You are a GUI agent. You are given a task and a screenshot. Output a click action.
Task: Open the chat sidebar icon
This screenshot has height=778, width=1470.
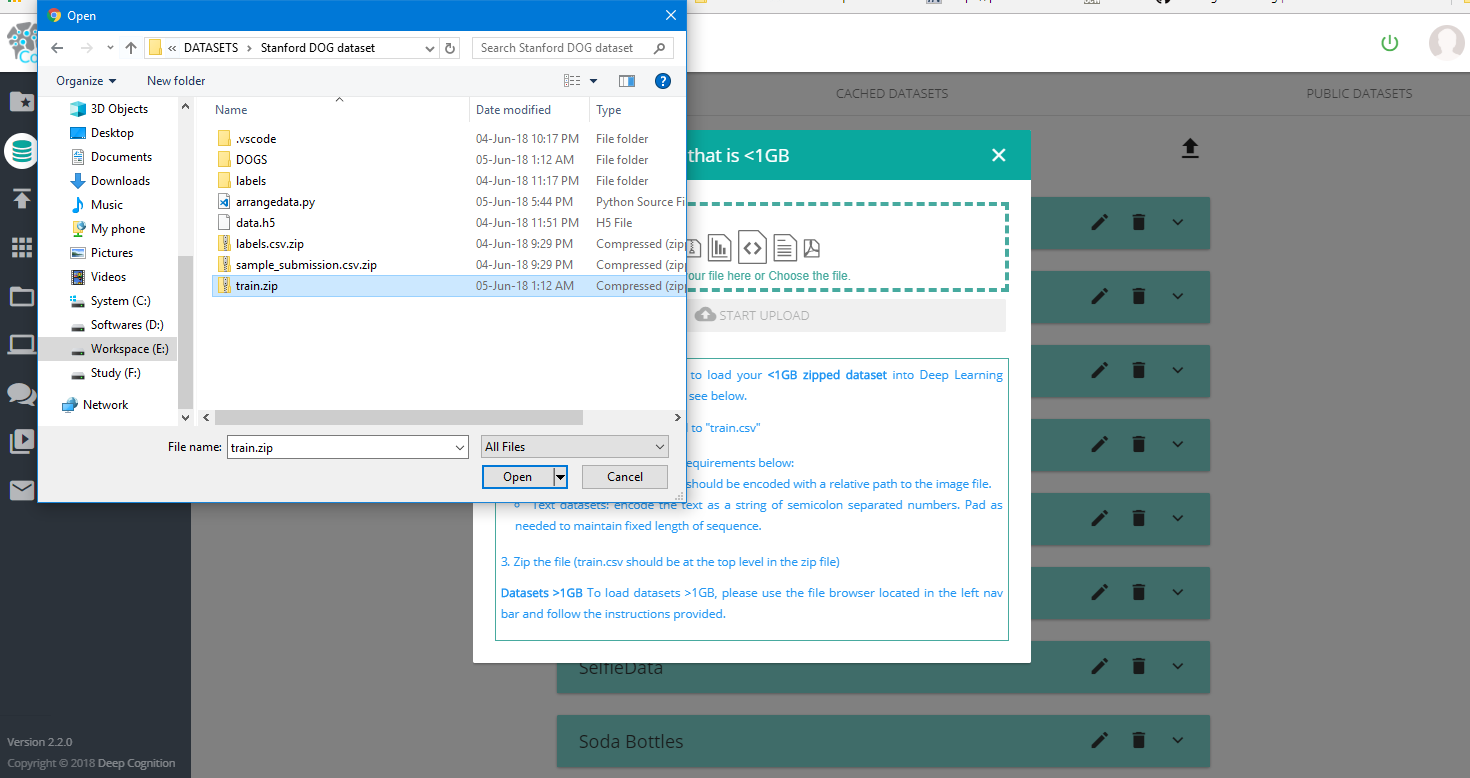click(21, 393)
